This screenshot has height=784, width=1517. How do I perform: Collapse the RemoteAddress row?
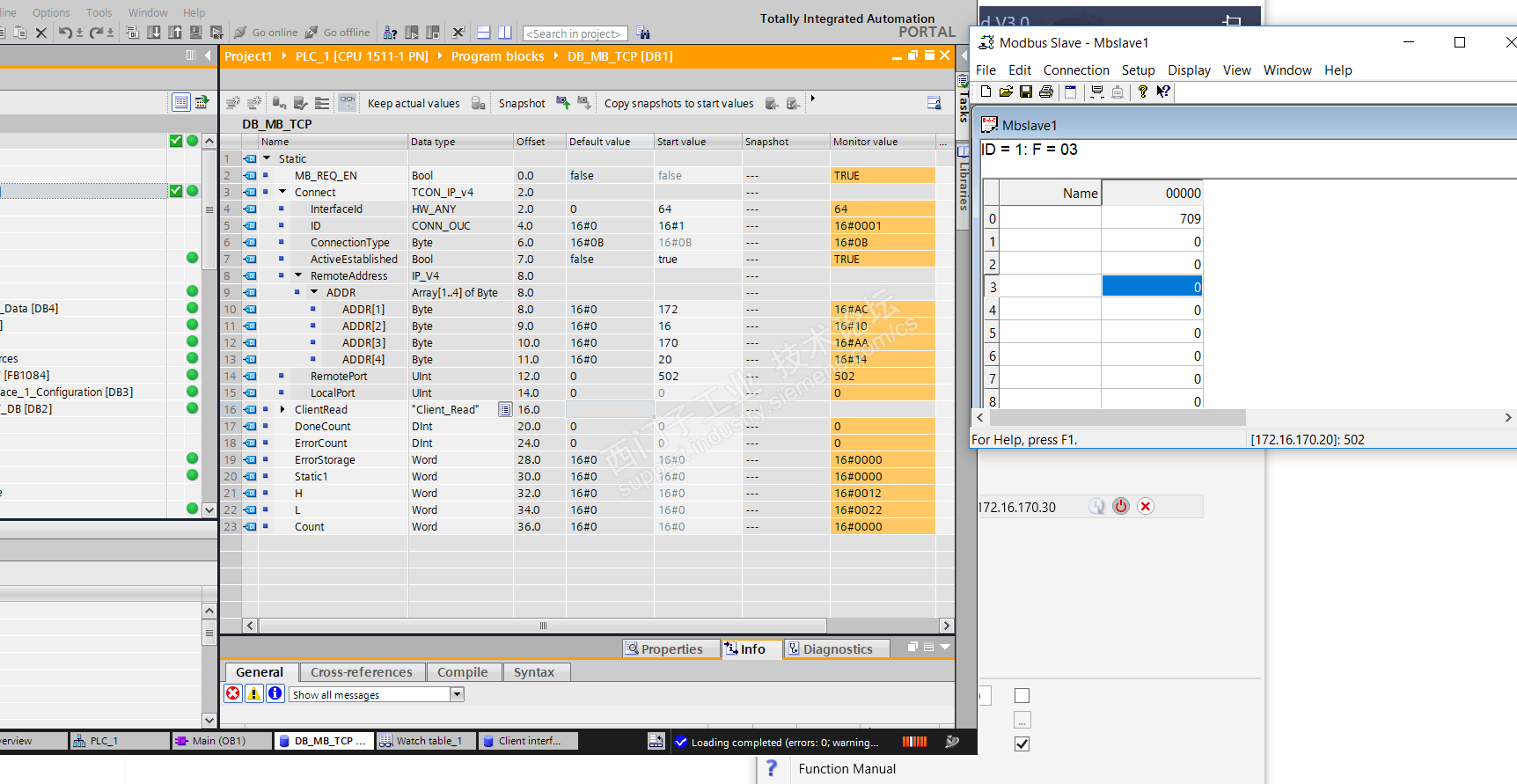pyautogui.click(x=298, y=275)
